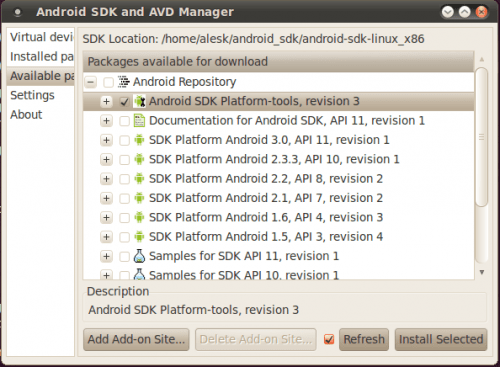Select 'Documentation for Android SDK, API 11' text
The height and width of the screenshot is (367, 500).
click(x=257, y=120)
